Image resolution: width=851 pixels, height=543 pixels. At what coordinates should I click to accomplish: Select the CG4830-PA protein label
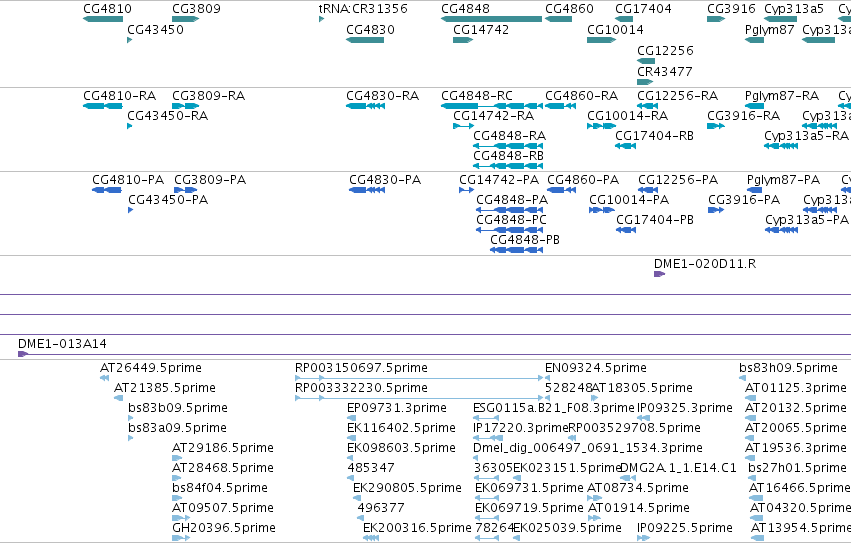(385, 180)
